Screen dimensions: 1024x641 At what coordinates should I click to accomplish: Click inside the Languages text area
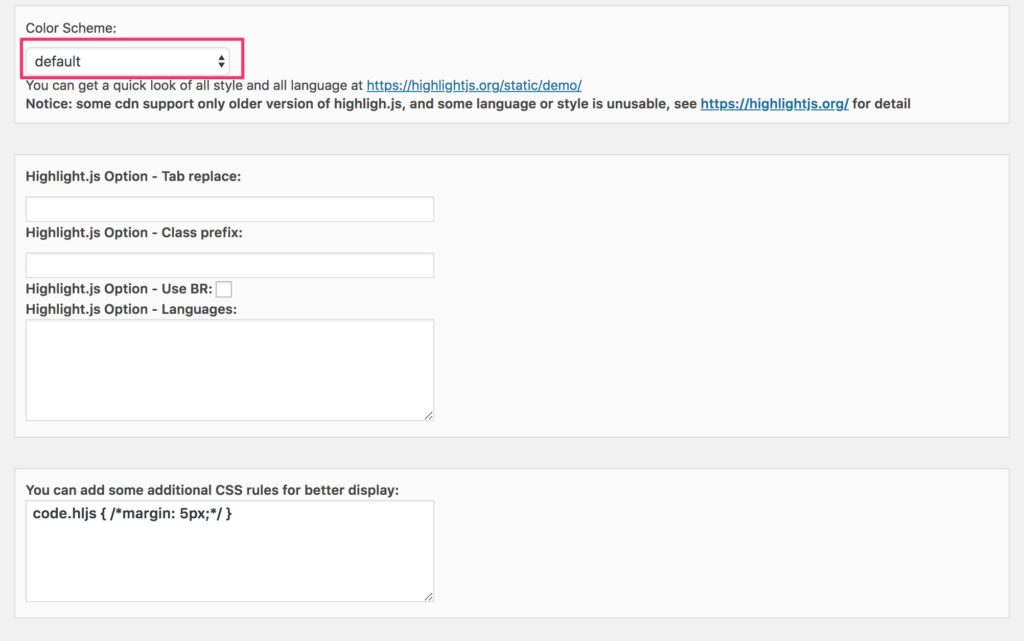[x=229, y=369]
